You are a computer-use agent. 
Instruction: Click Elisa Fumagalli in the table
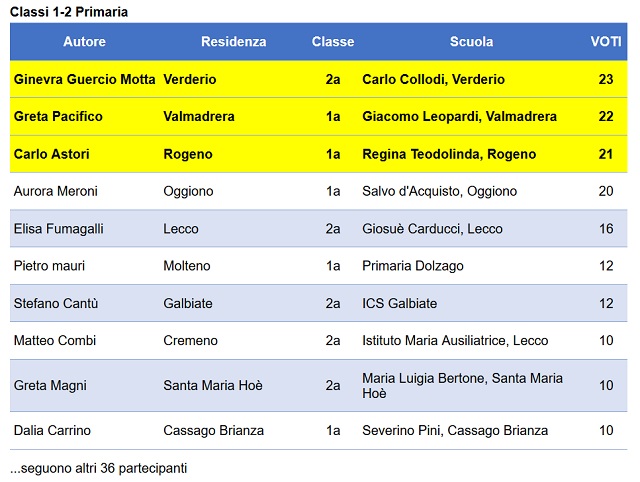click(58, 229)
